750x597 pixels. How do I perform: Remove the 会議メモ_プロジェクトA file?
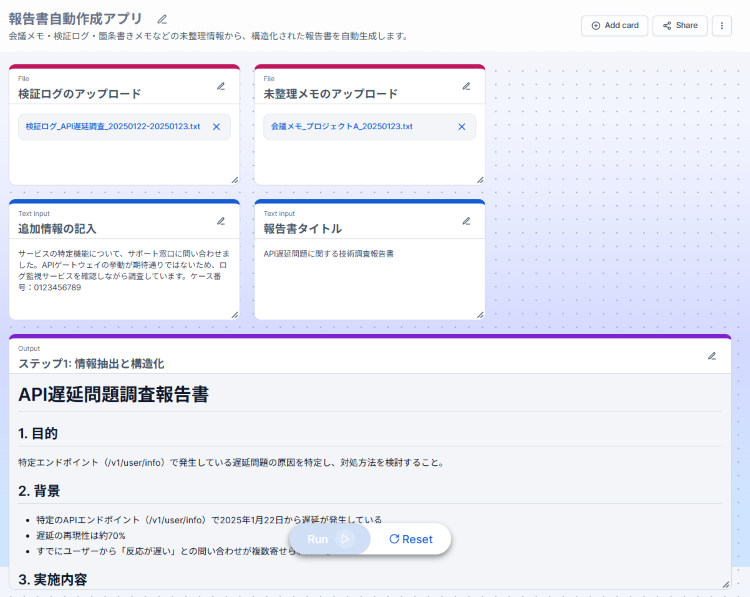coord(461,127)
